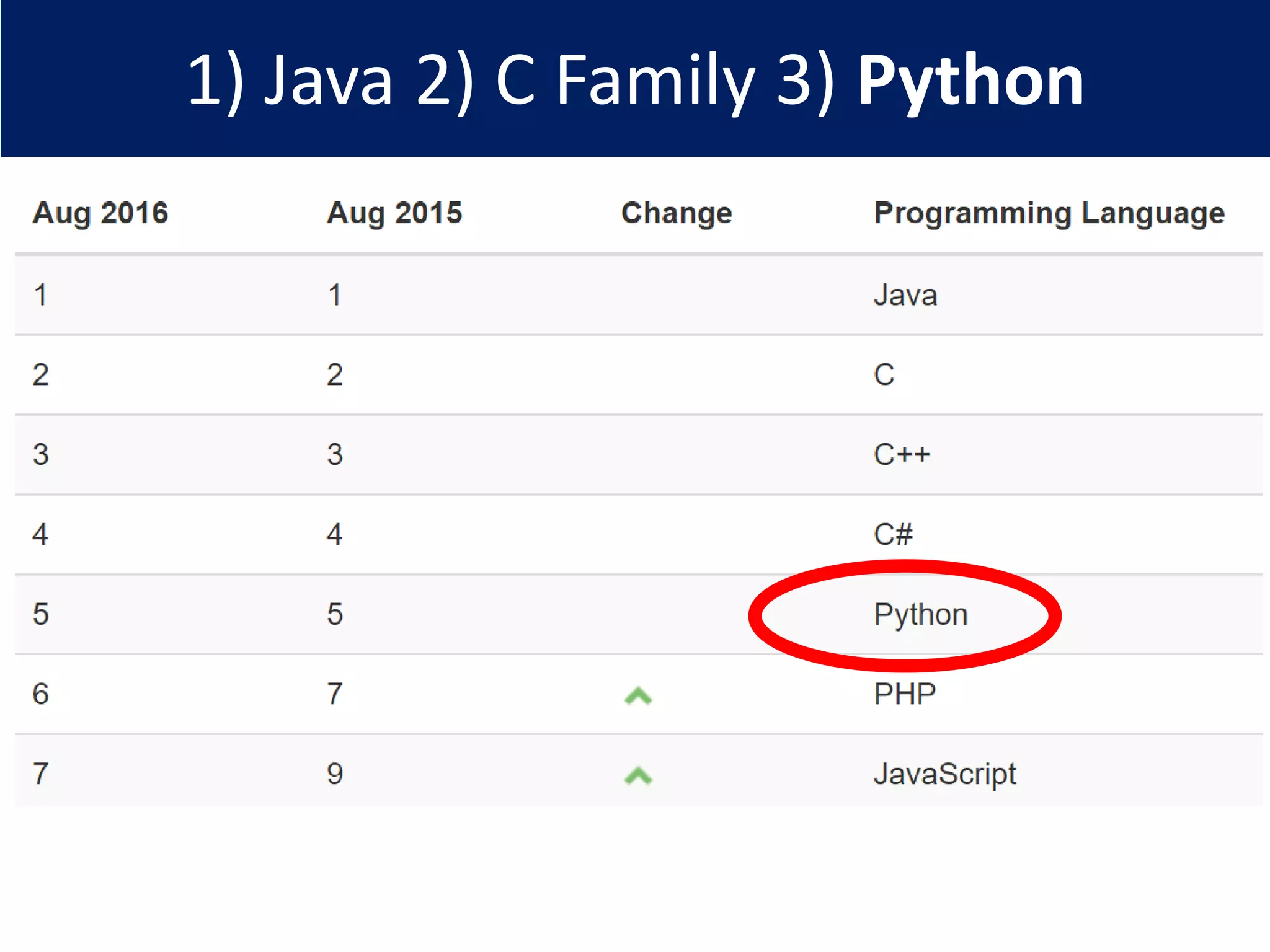1270x952 pixels.
Task: Click rank 7 in the Aug 2015 column
Action: [x=335, y=694]
